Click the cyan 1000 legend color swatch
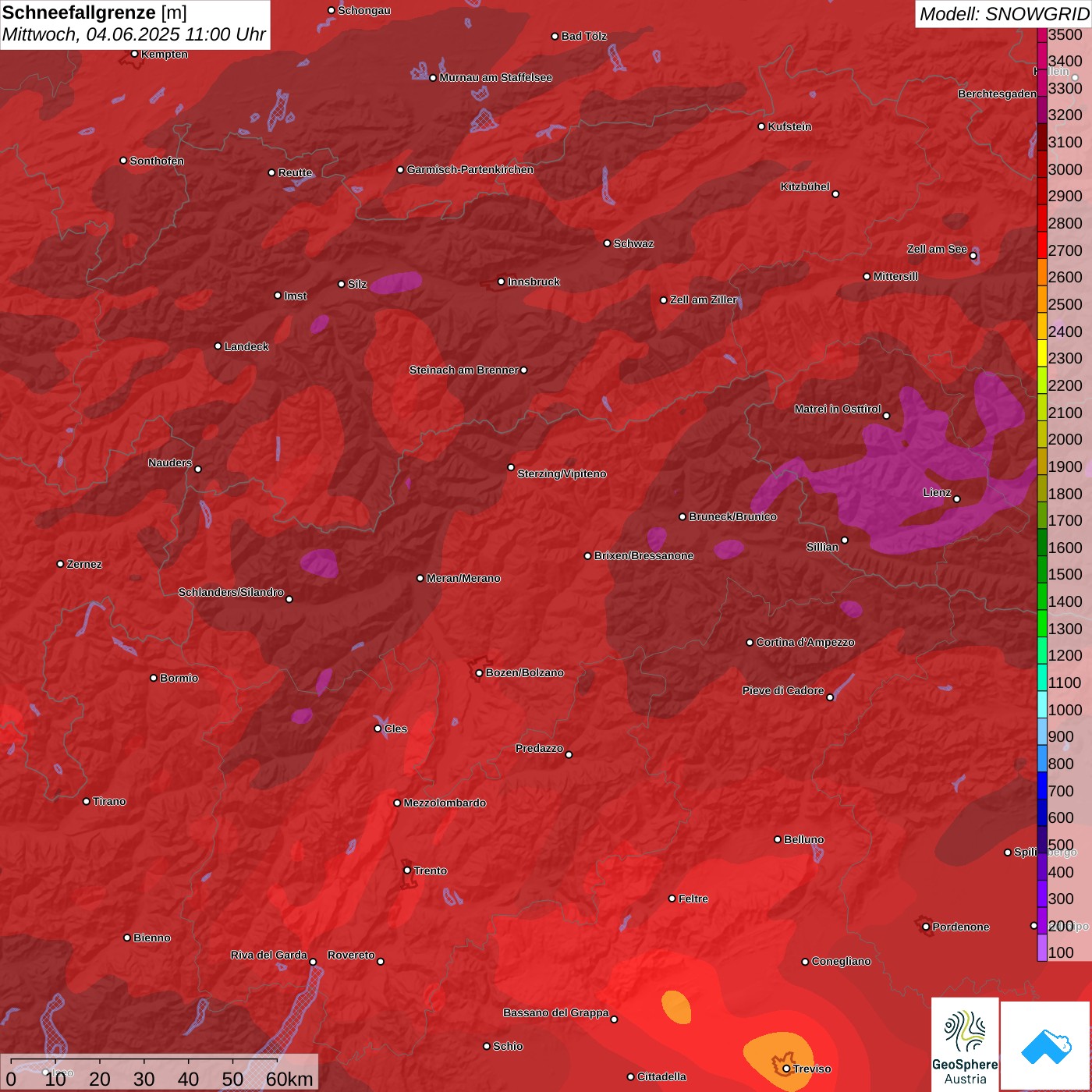The width and height of the screenshot is (1092, 1092). click(x=1042, y=704)
